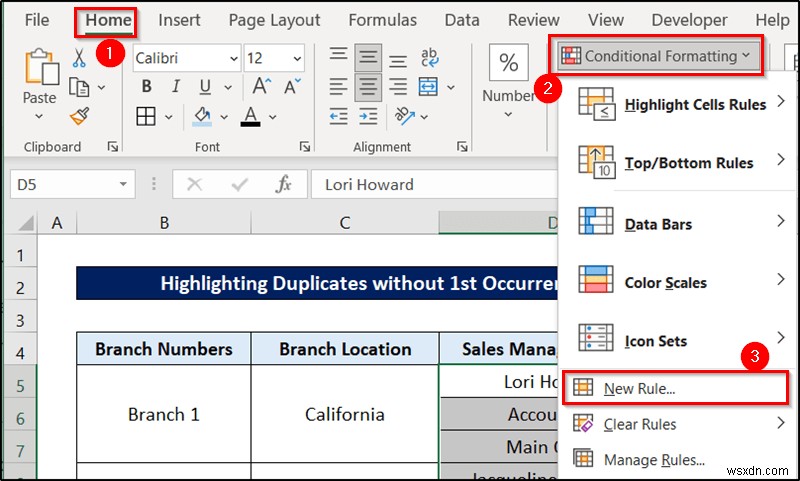The height and width of the screenshot is (481, 800).
Task: Click the Cut scissors icon
Action: (79, 58)
